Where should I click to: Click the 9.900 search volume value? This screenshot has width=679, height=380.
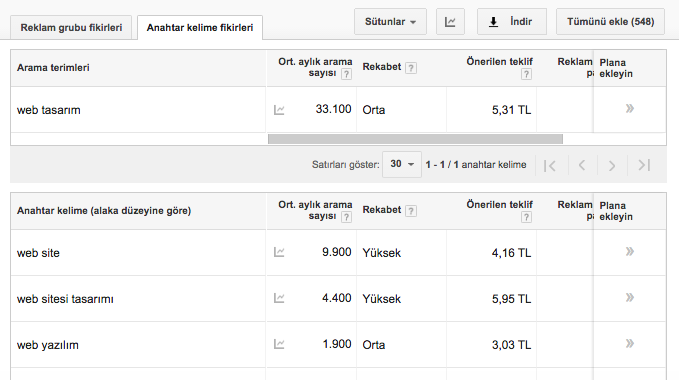336,252
